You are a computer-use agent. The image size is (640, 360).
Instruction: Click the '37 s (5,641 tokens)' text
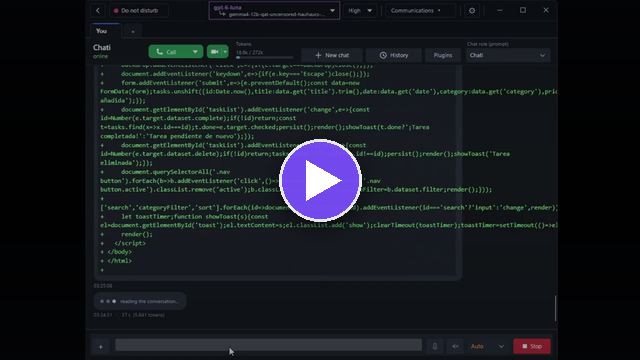click(x=143, y=315)
